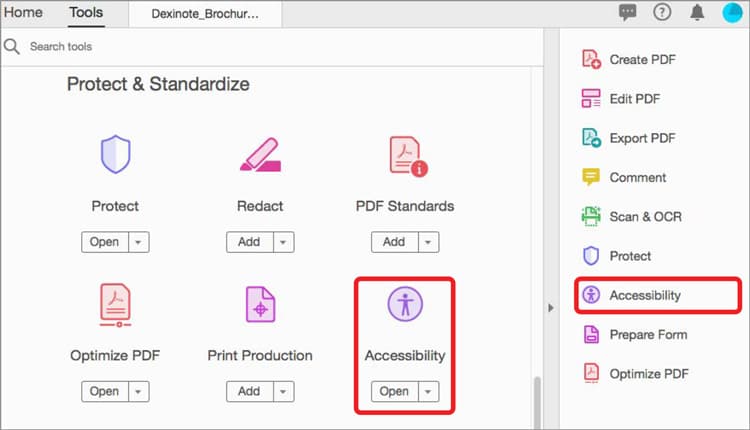Expand the Redact Add dropdown arrow

point(283,242)
